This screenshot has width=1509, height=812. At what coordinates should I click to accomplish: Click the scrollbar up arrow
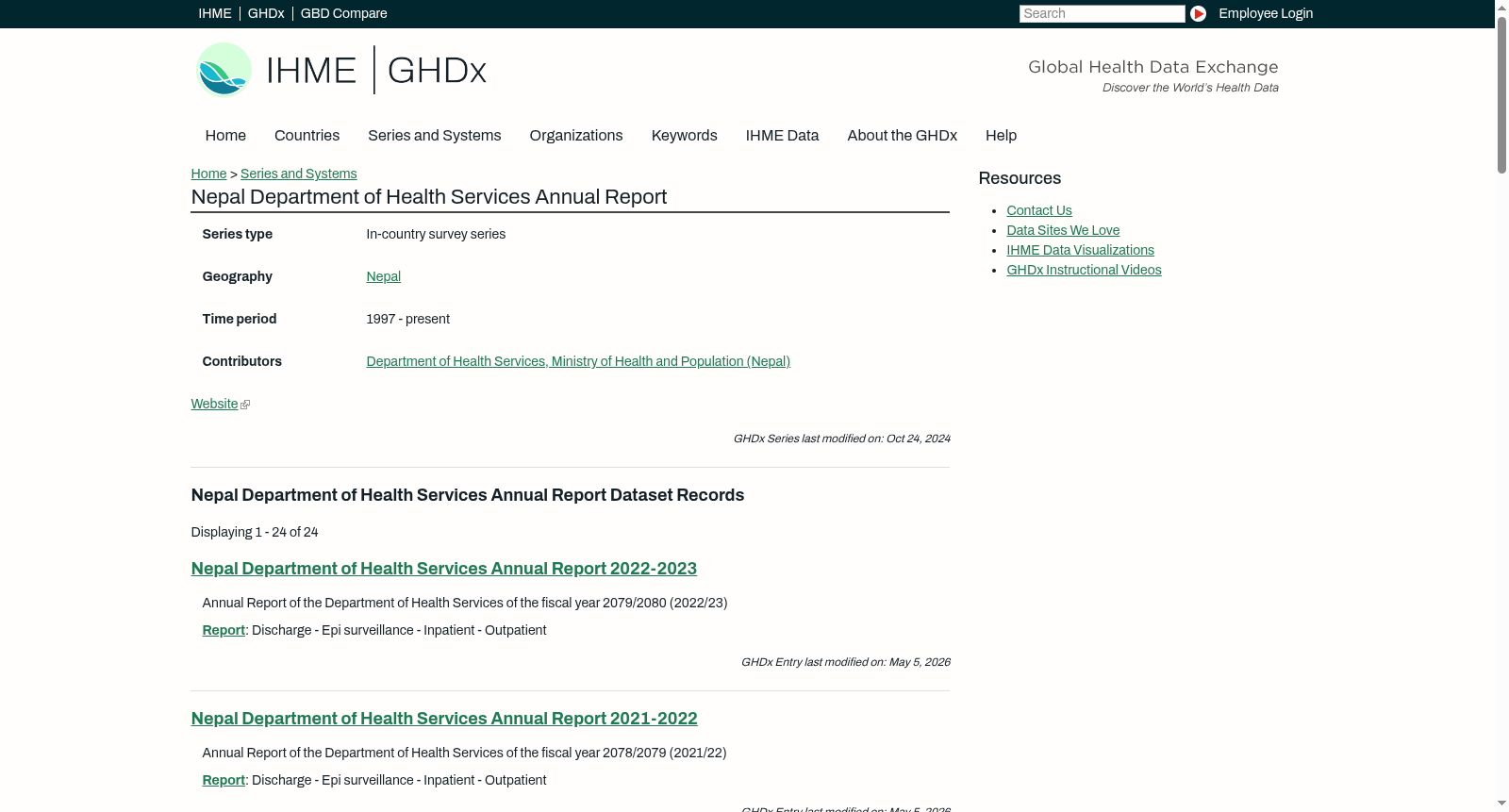(x=1501, y=7)
